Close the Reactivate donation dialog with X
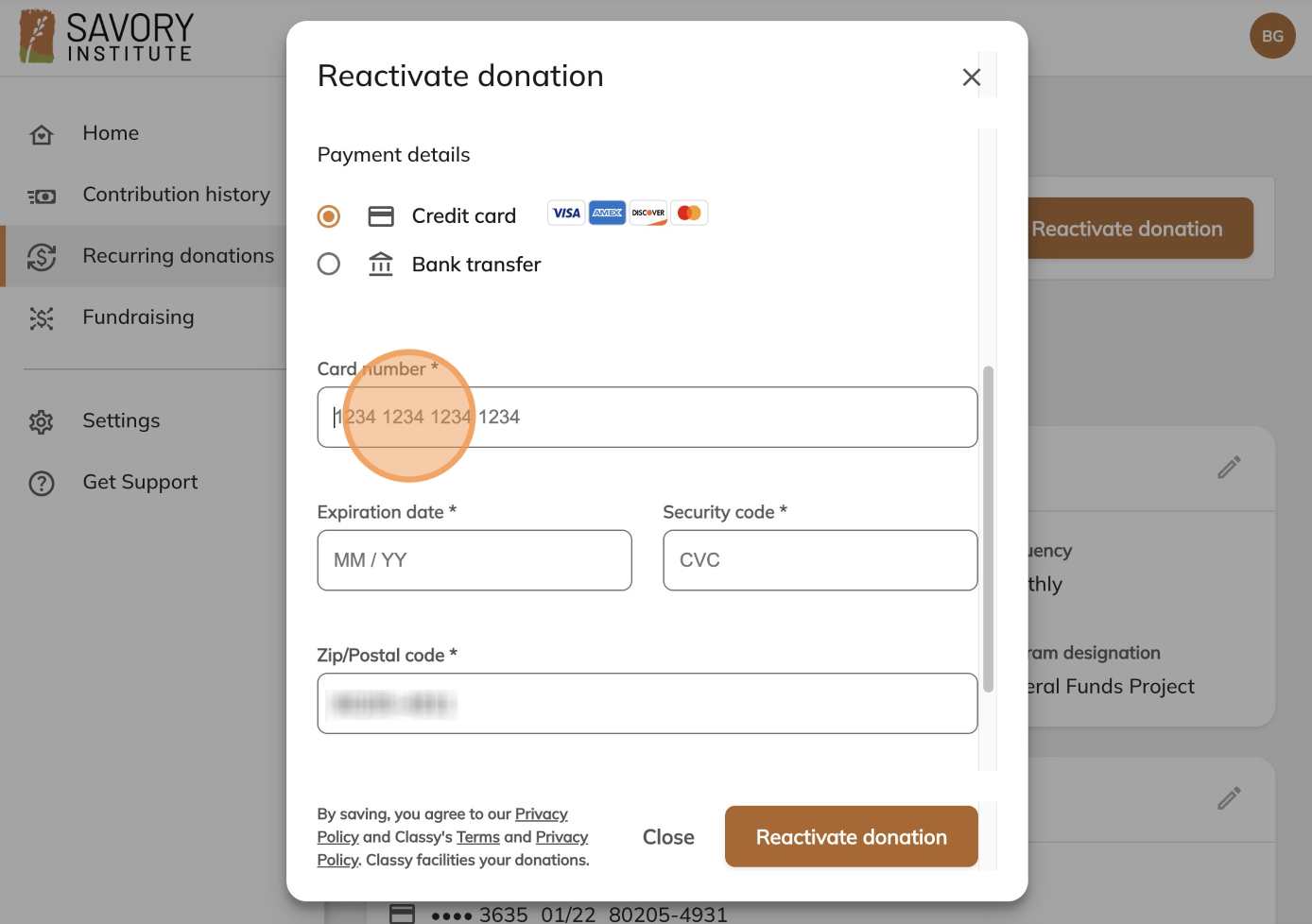 [x=972, y=77]
